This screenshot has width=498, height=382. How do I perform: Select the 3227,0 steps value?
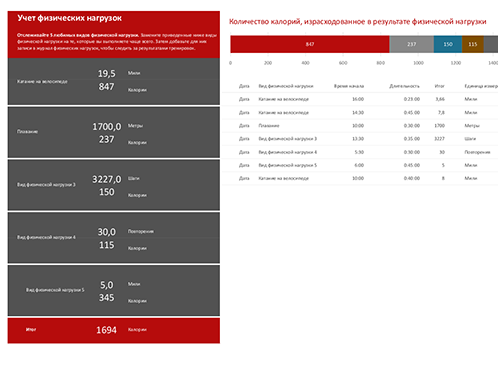(x=107, y=179)
